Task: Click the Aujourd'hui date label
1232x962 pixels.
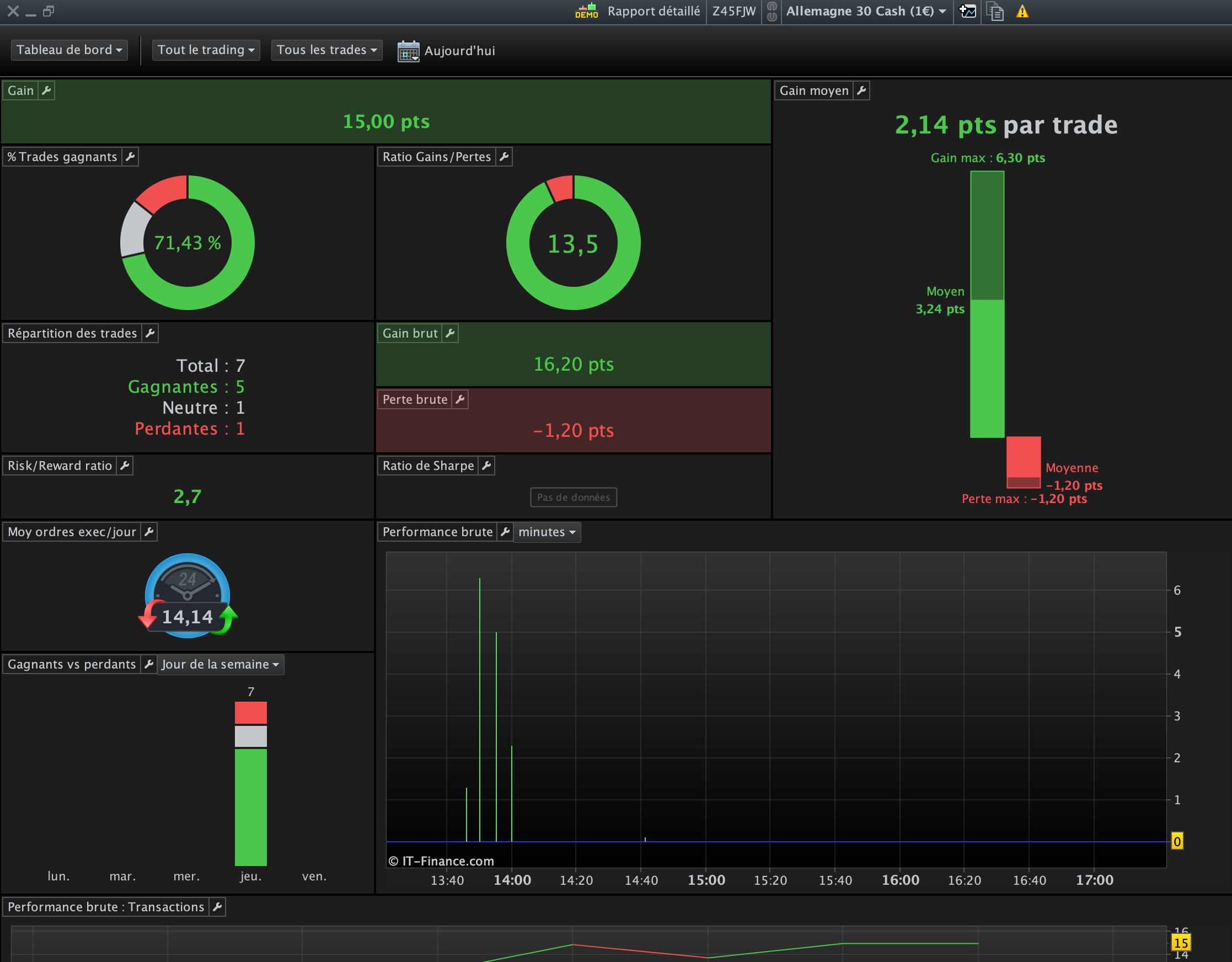Action: (x=459, y=51)
